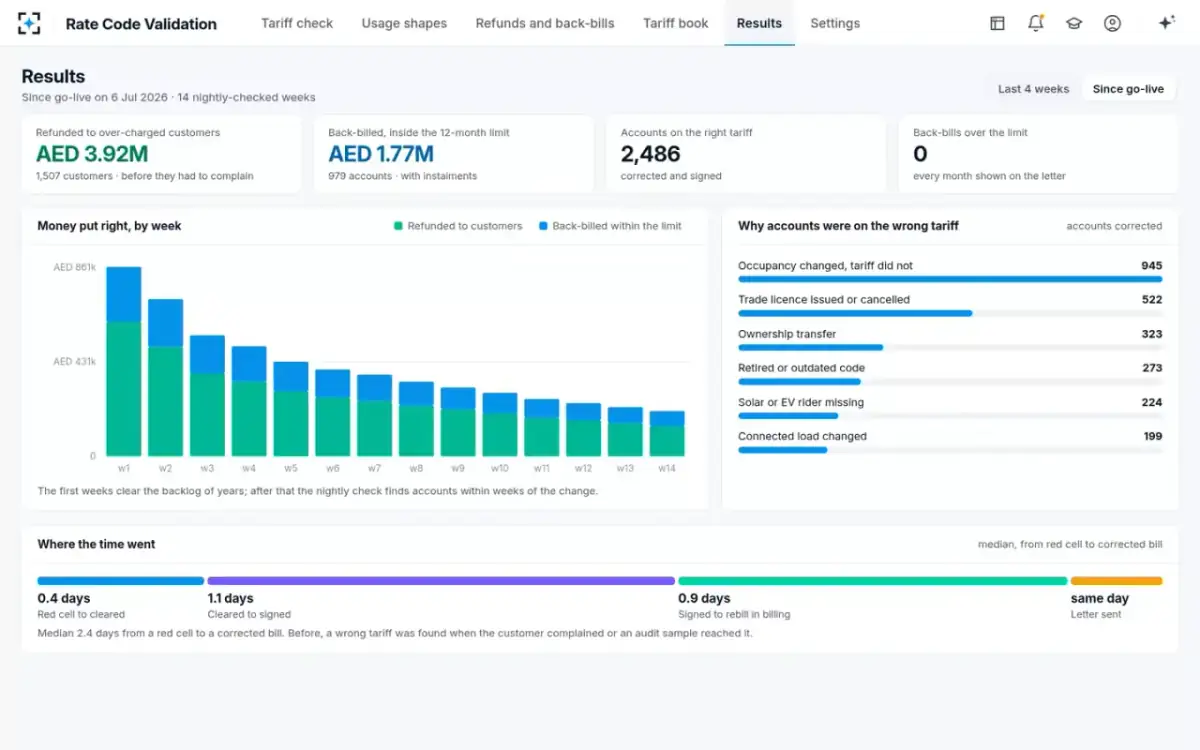Click the Occupancy changed, tariff did not bar
This screenshot has height=750, width=1200.
pos(950,279)
